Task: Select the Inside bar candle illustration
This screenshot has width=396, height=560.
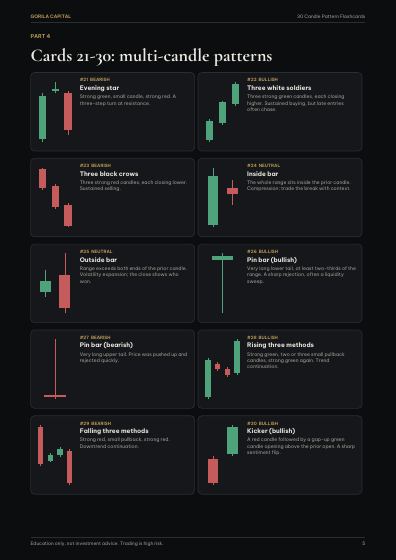Action: tap(223, 197)
